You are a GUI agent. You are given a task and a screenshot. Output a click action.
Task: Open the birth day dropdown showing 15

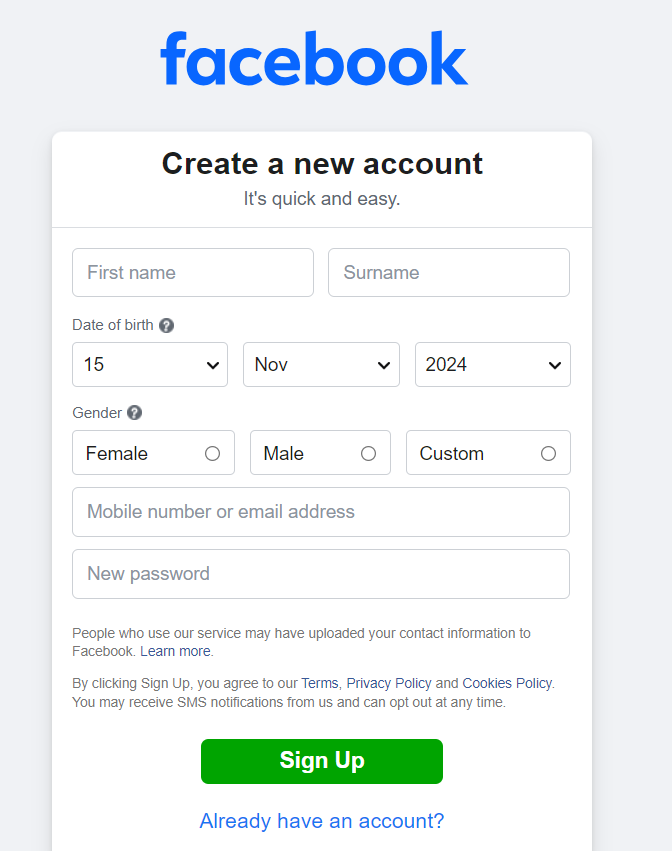[150, 364]
